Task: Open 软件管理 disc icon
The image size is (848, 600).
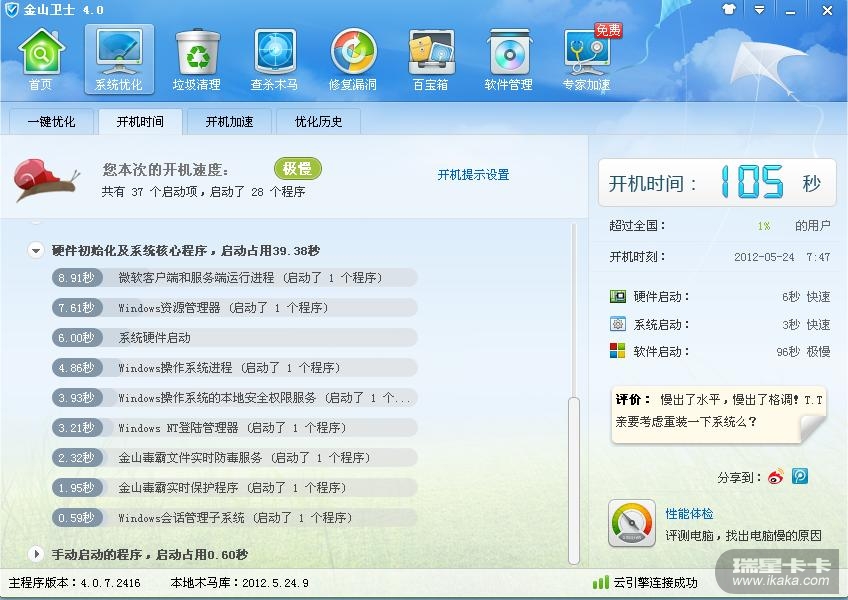Action: pyautogui.click(x=509, y=59)
